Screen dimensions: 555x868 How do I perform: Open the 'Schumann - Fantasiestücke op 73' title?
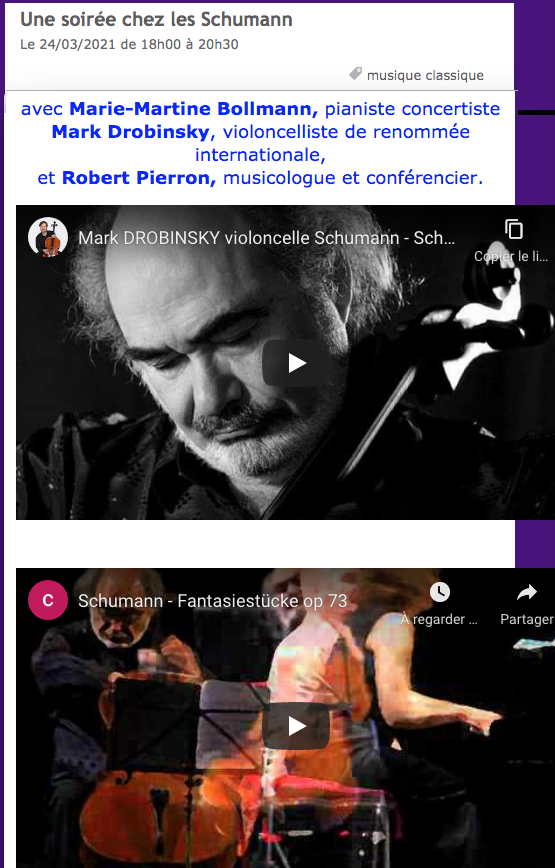[x=212, y=601]
